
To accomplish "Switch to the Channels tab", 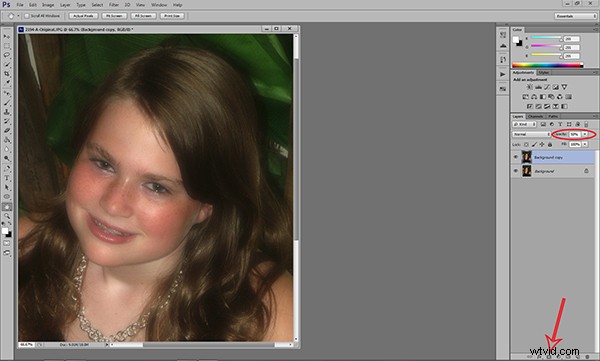I will pyautogui.click(x=536, y=116).
